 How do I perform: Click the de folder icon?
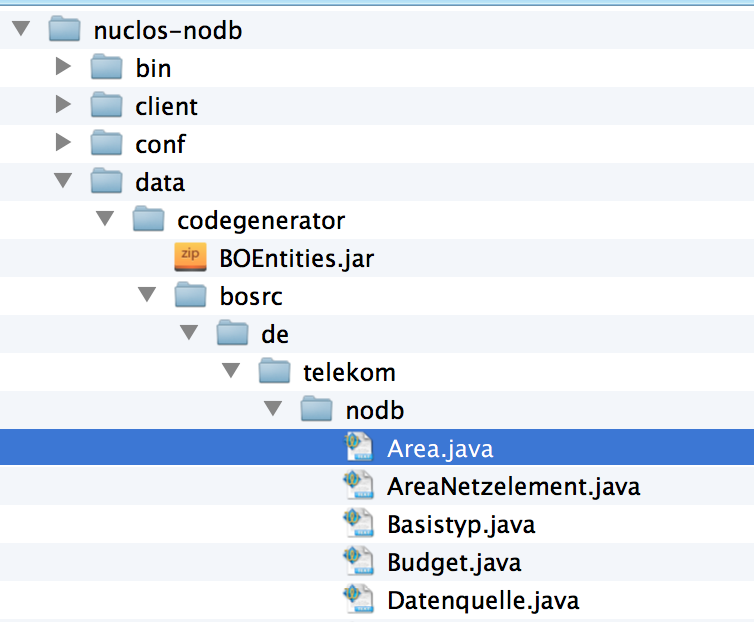(x=232, y=332)
